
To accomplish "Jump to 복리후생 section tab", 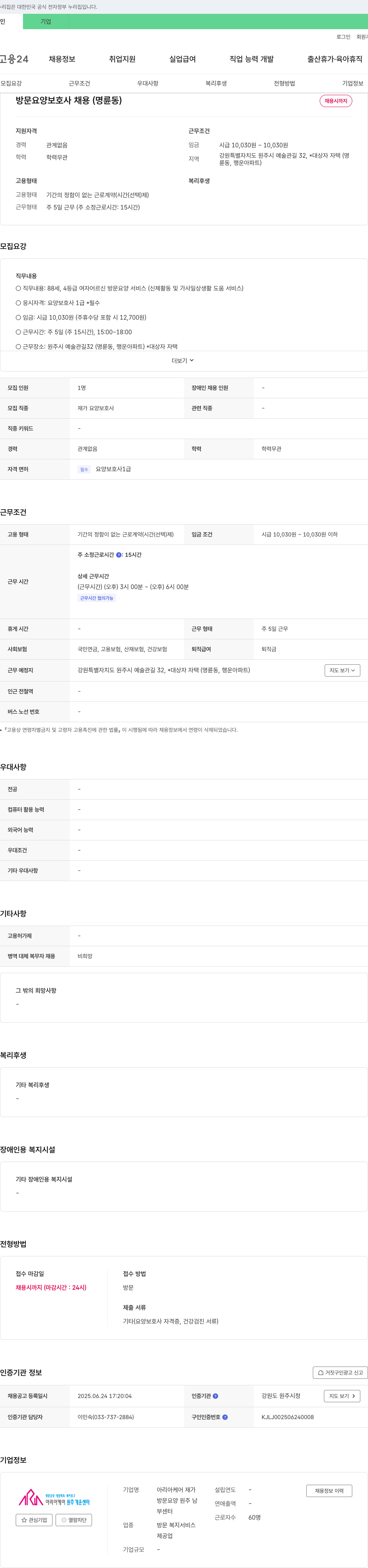I will 216,83.
